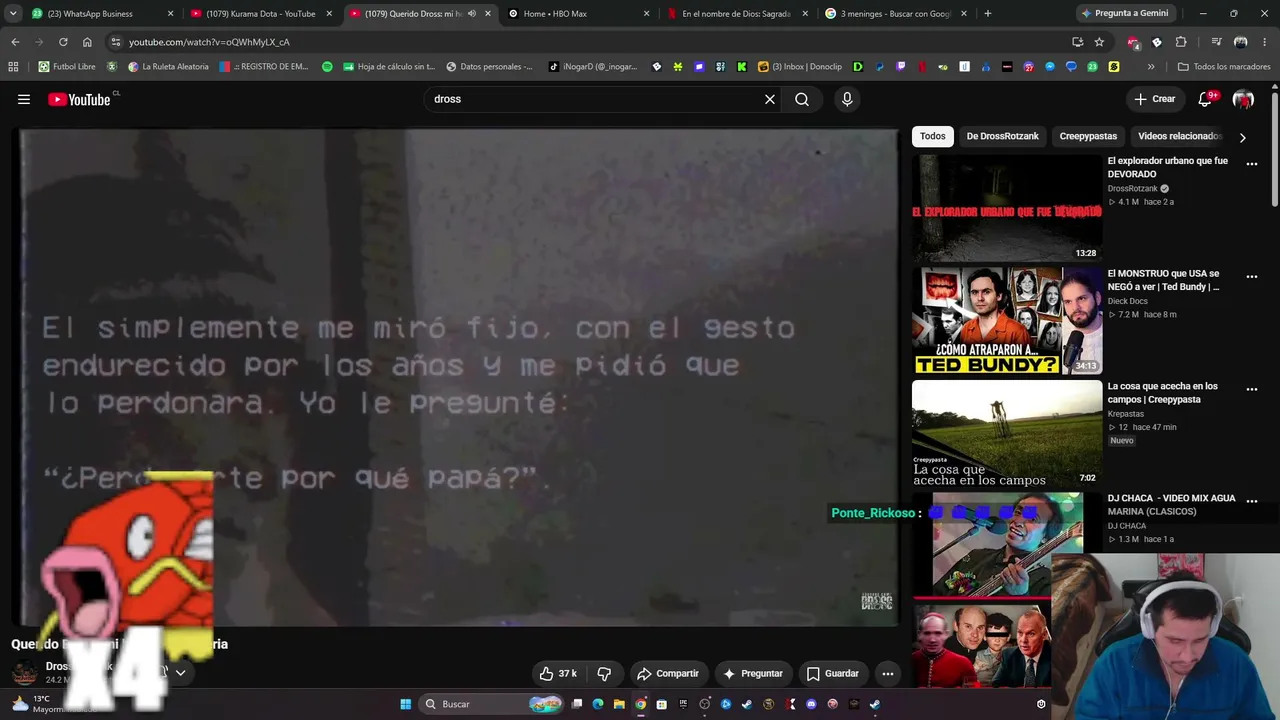Image resolution: width=1280 pixels, height=720 pixels.
Task: Click the taskbar Buscar search box
Action: [491, 704]
